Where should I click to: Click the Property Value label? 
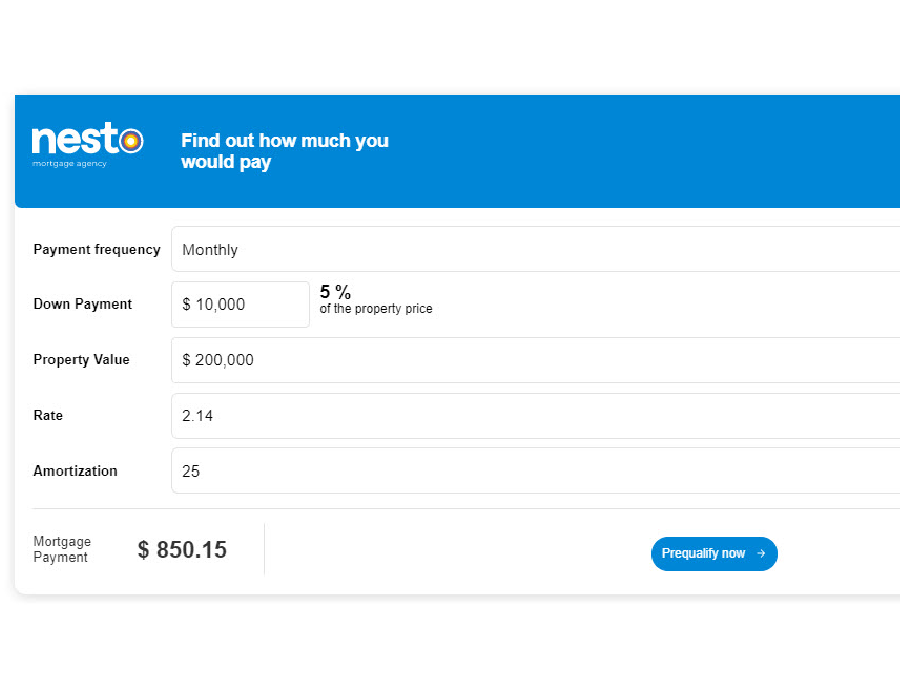click(x=82, y=360)
